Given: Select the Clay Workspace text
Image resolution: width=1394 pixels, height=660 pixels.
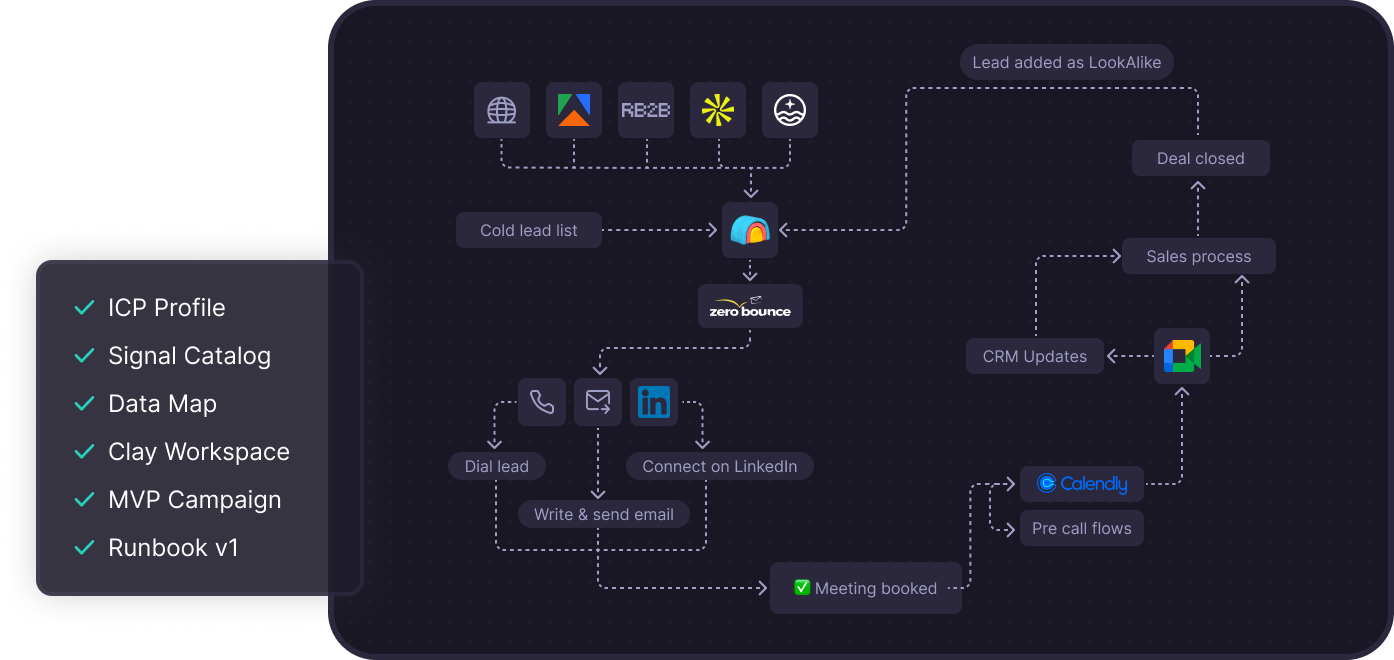Looking at the screenshot, I should click(x=199, y=452).
